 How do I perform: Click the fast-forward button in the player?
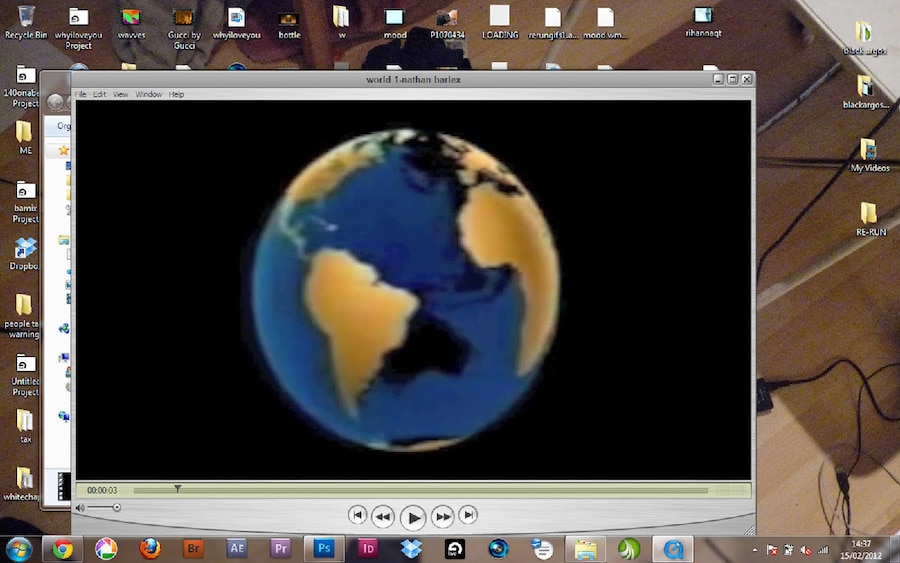pyautogui.click(x=443, y=516)
